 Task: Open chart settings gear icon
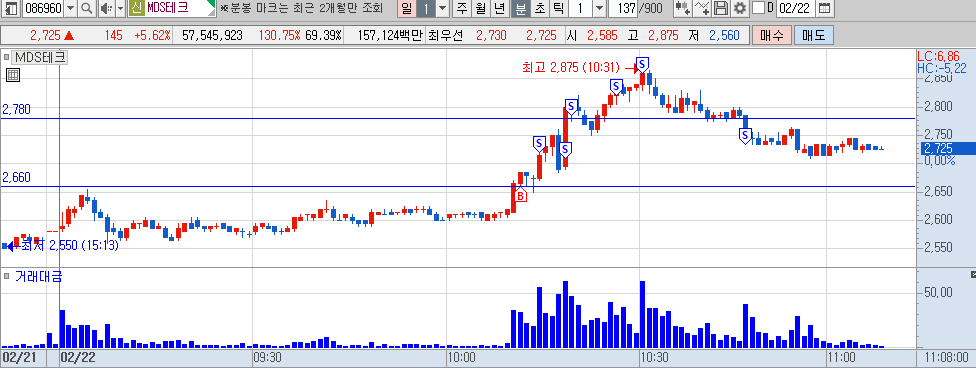tap(739, 9)
